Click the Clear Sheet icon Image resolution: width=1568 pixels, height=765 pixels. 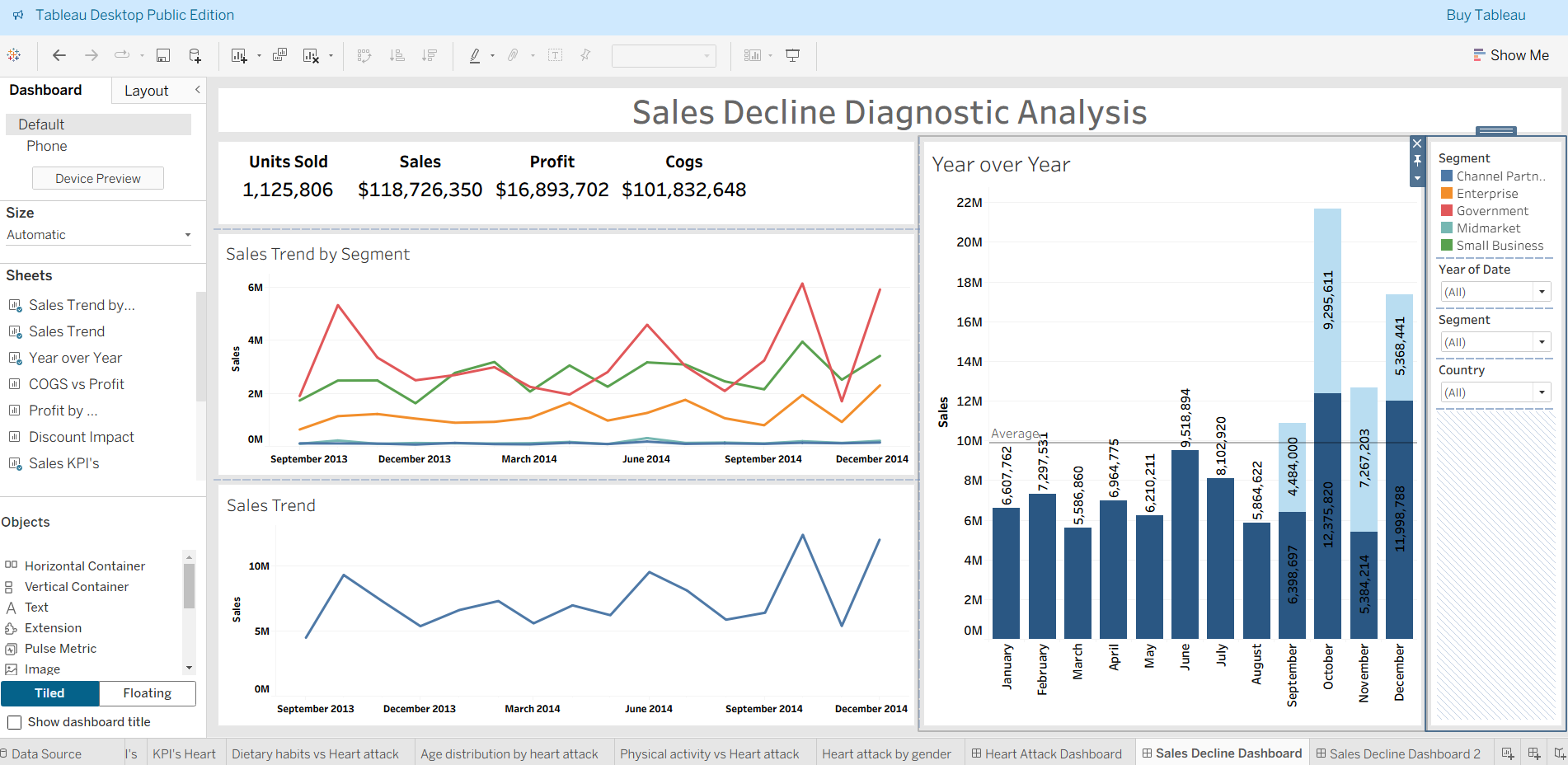(x=311, y=55)
